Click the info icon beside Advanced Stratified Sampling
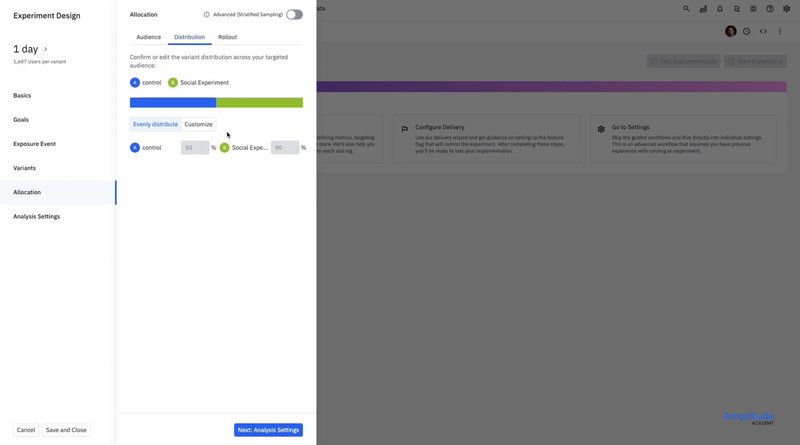The height and width of the screenshot is (445, 800). 207,15
